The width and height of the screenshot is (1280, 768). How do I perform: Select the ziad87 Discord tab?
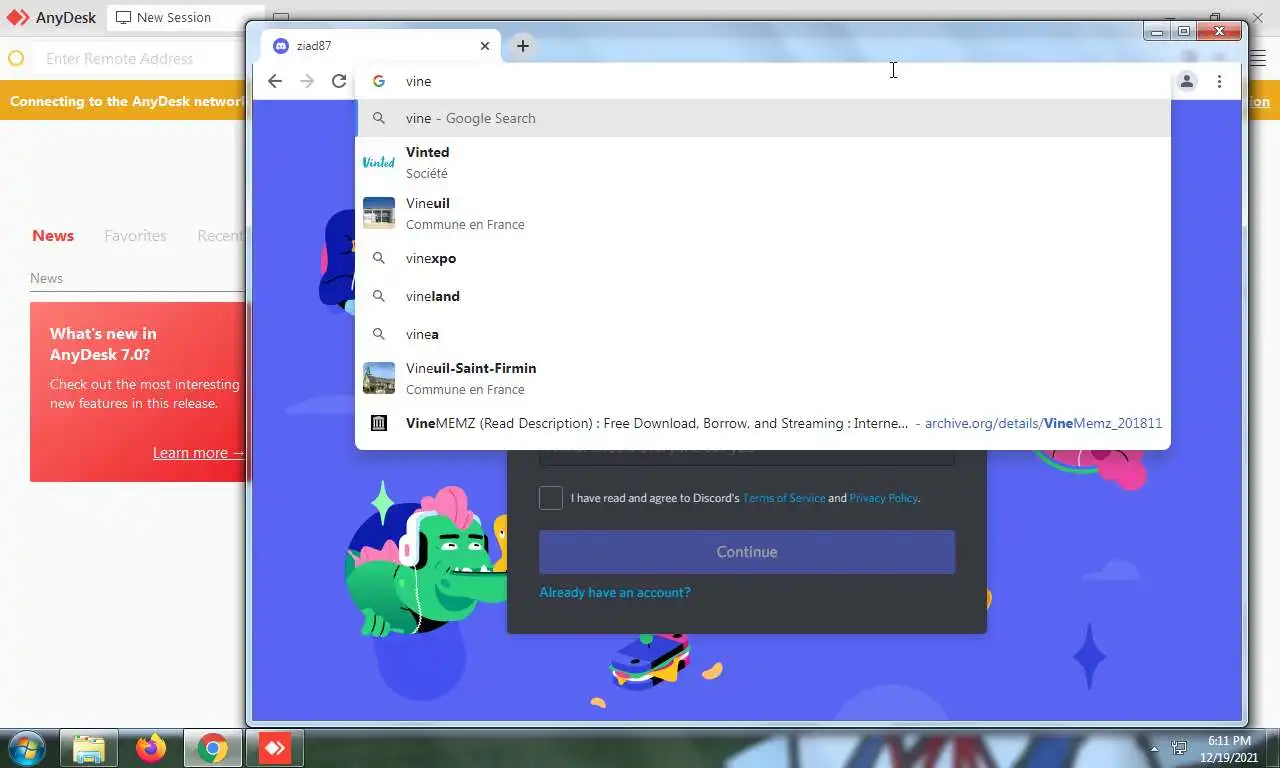pos(380,46)
